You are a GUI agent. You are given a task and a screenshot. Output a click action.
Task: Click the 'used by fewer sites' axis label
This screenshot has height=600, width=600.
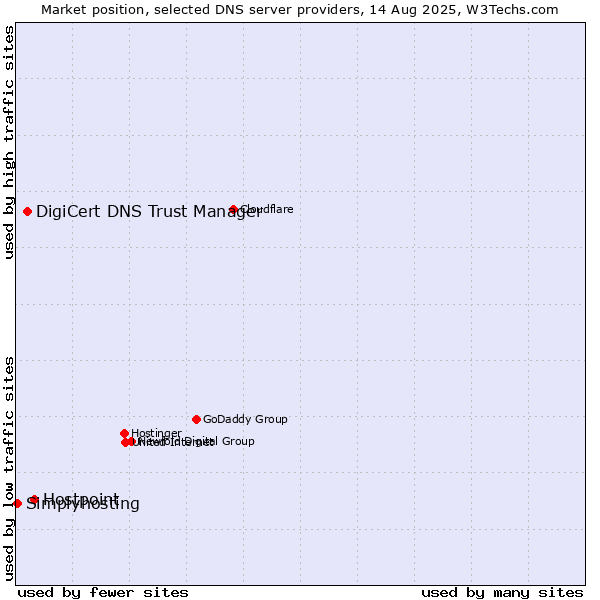click(103, 593)
